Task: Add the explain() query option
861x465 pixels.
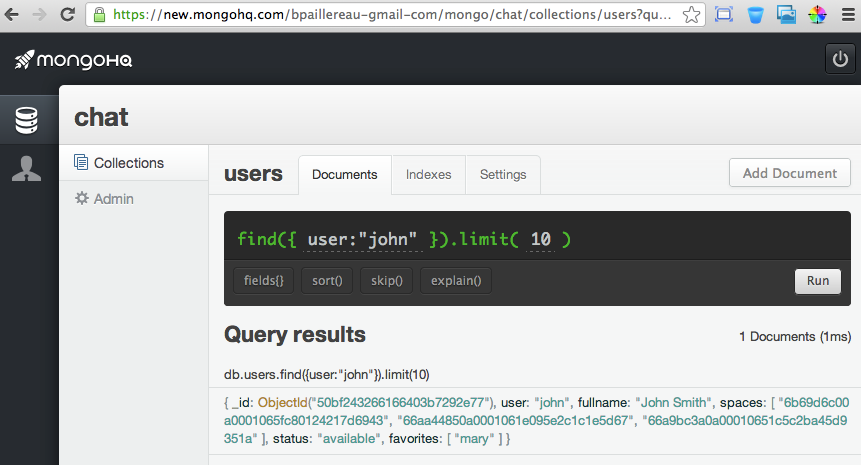Action: tap(456, 281)
